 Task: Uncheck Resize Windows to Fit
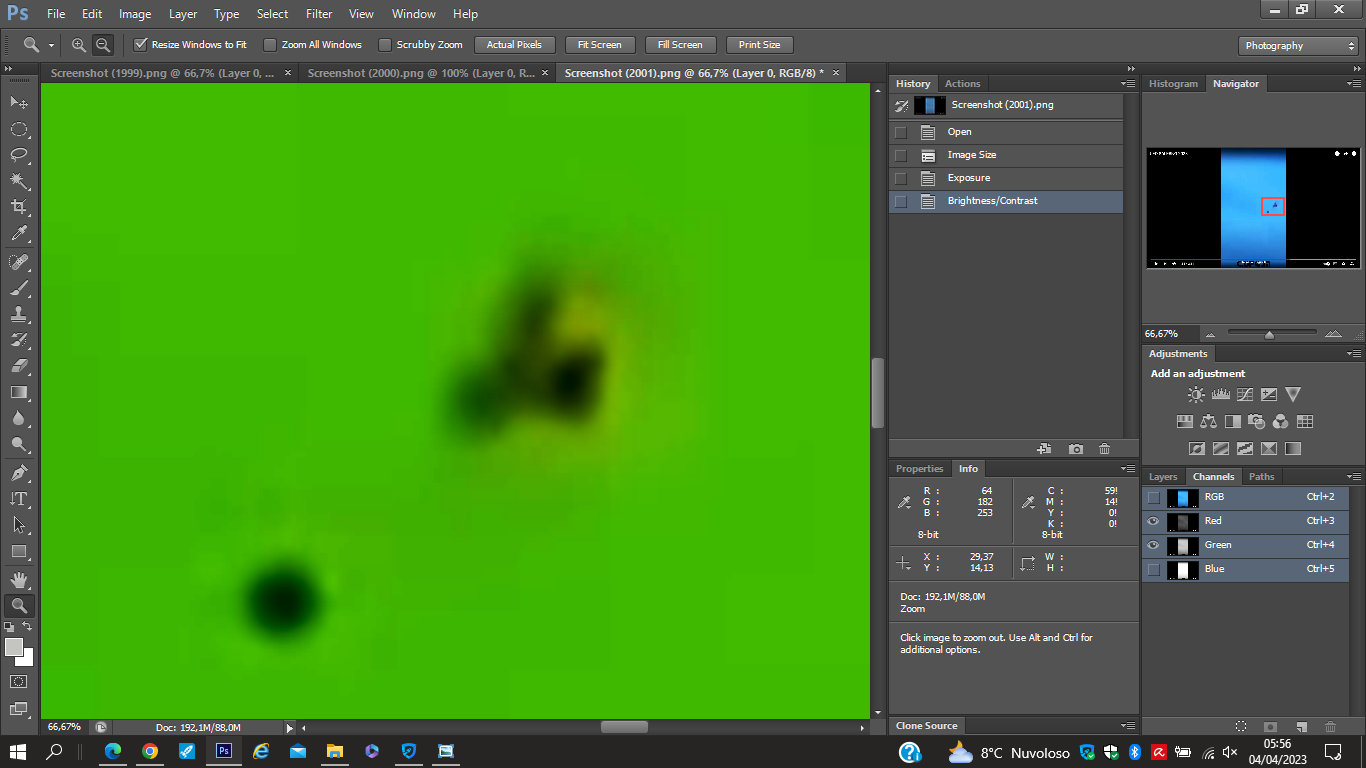coord(141,45)
